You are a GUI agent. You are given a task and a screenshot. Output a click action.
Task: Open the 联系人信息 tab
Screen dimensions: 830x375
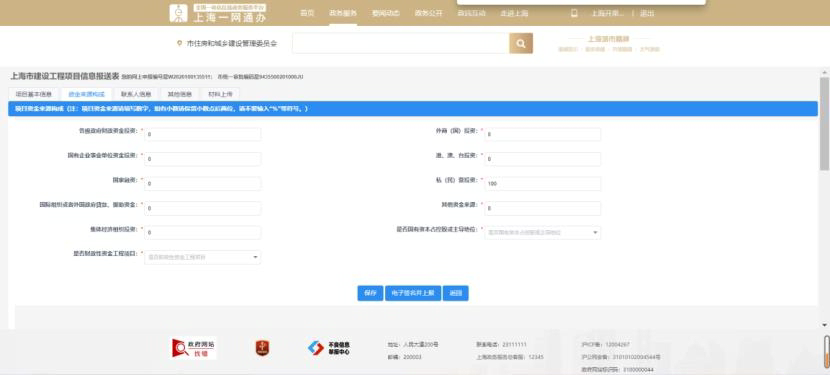pyautogui.click(x=136, y=94)
